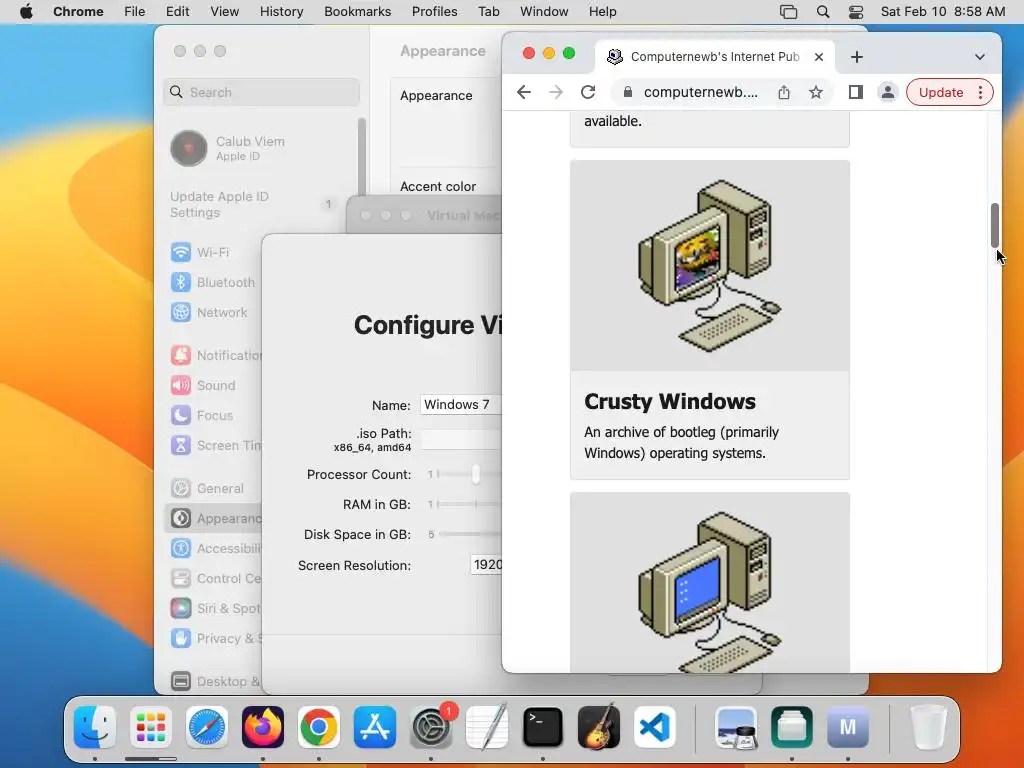This screenshot has width=1024, height=768.
Task: Launch GarageBand from the Dock
Action: pos(599,727)
